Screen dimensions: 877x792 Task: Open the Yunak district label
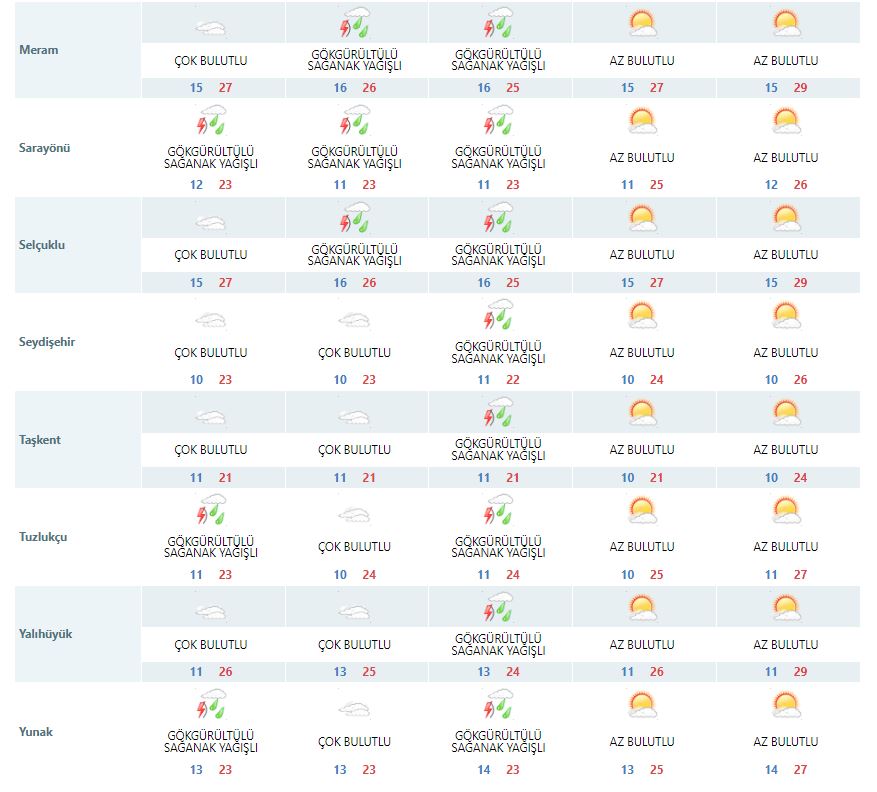point(37,732)
